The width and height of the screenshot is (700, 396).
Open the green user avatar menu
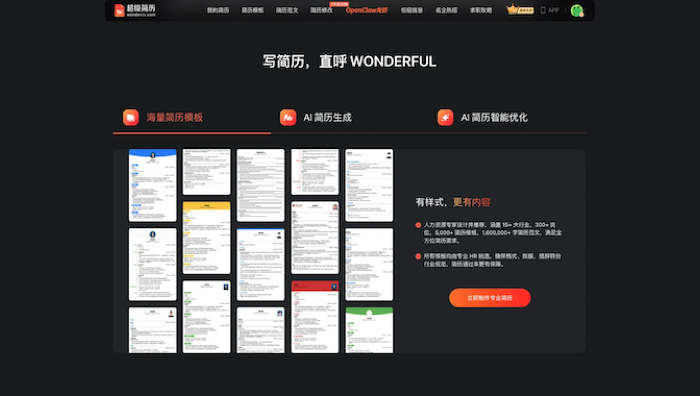(577, 10)
